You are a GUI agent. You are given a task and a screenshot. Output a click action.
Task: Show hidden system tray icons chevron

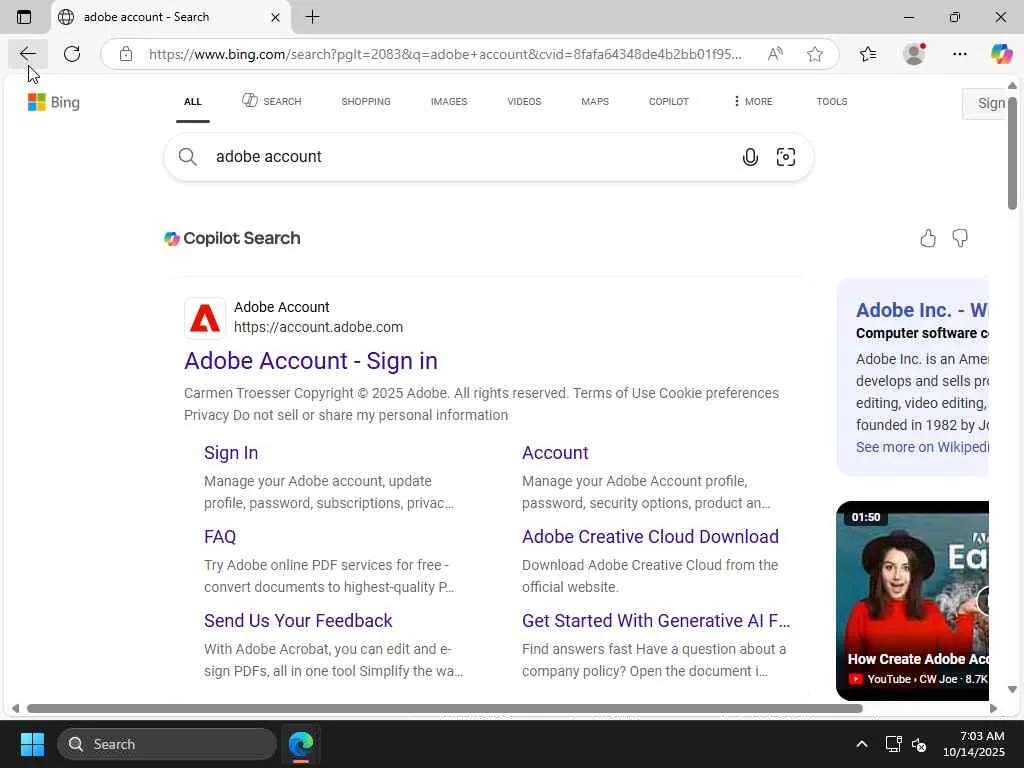[x=862, y=744]
